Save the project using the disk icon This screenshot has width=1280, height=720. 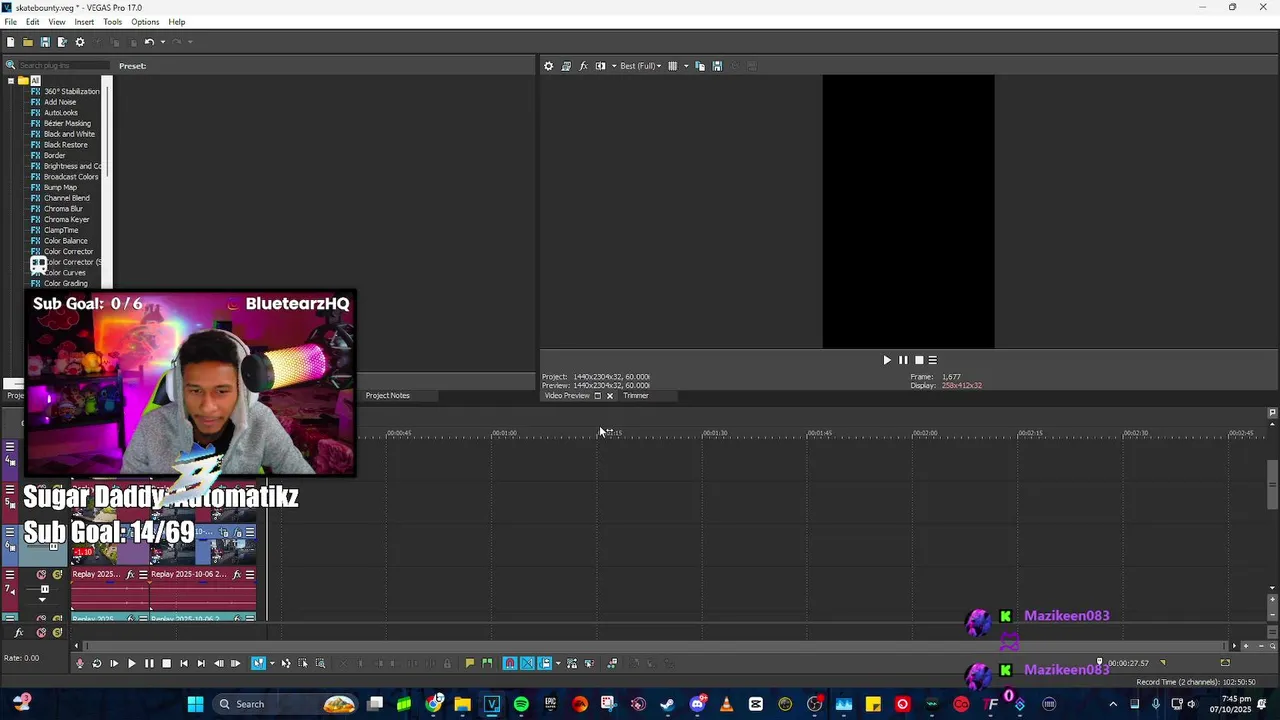click(x=45, y=42)
